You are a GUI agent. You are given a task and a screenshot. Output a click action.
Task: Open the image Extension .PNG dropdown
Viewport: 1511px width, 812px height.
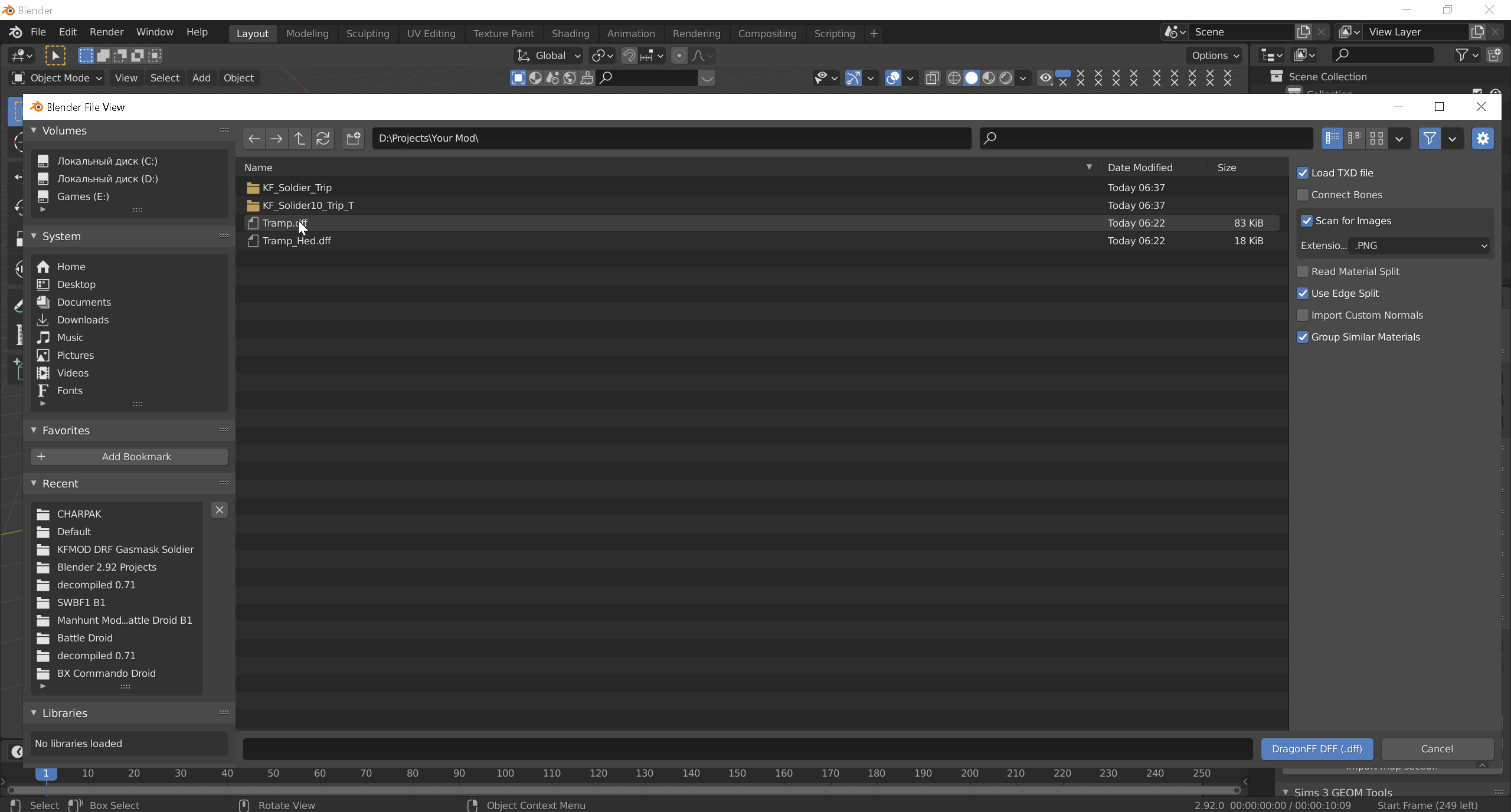1418,245
